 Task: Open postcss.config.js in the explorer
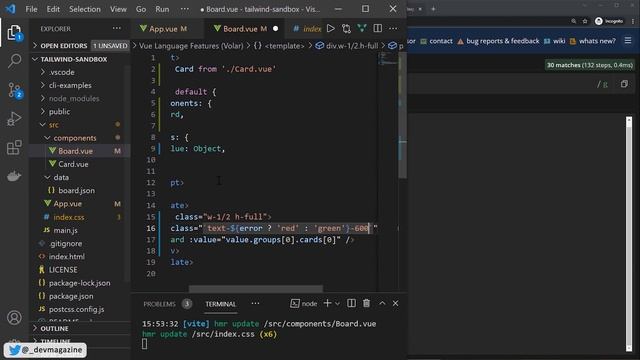[76, 309]
